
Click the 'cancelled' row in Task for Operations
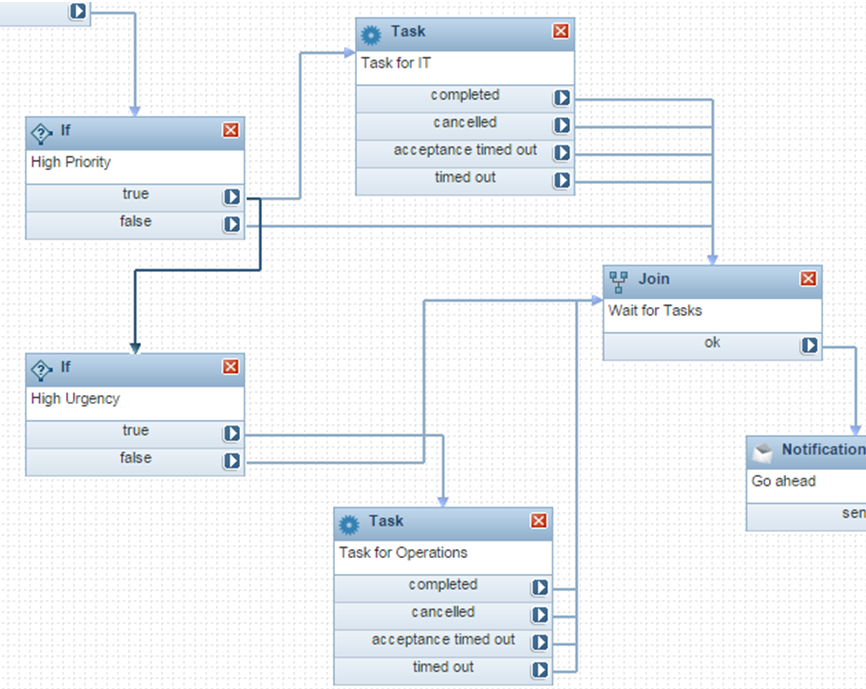(443, 612)
